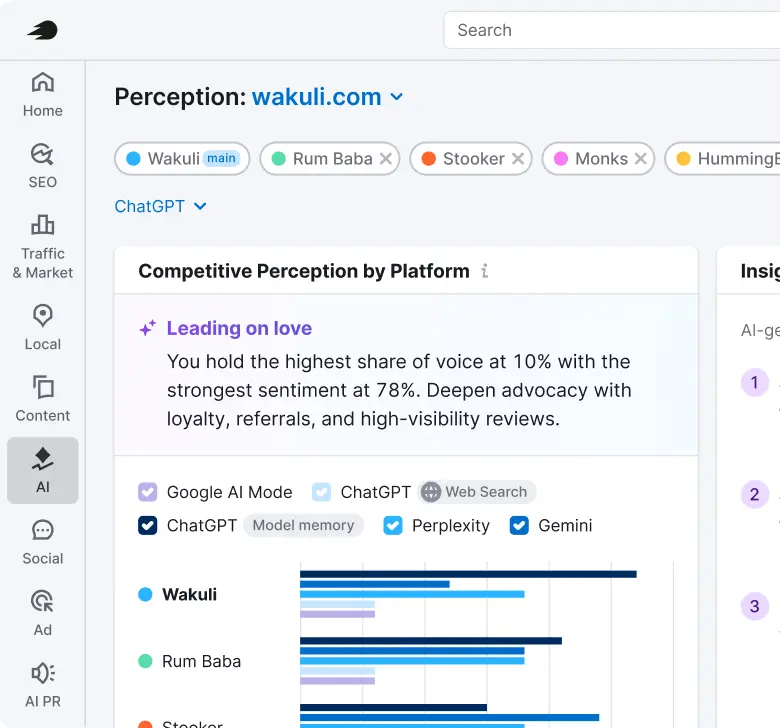Open the Home sidebar section
The image size is (780, 728).
click(x=43, y=95)
